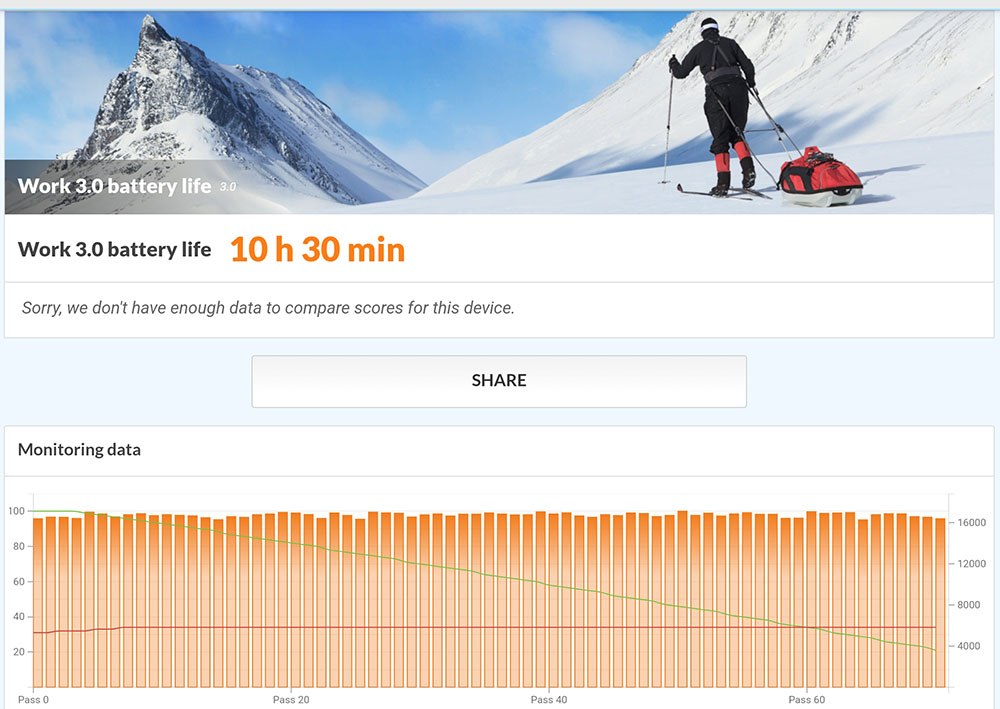Click the 100 value on the left chart axis
Image resolution: width=1000 pixels, height=709 pixels.
pyautogui.click(x=16, y=511)
